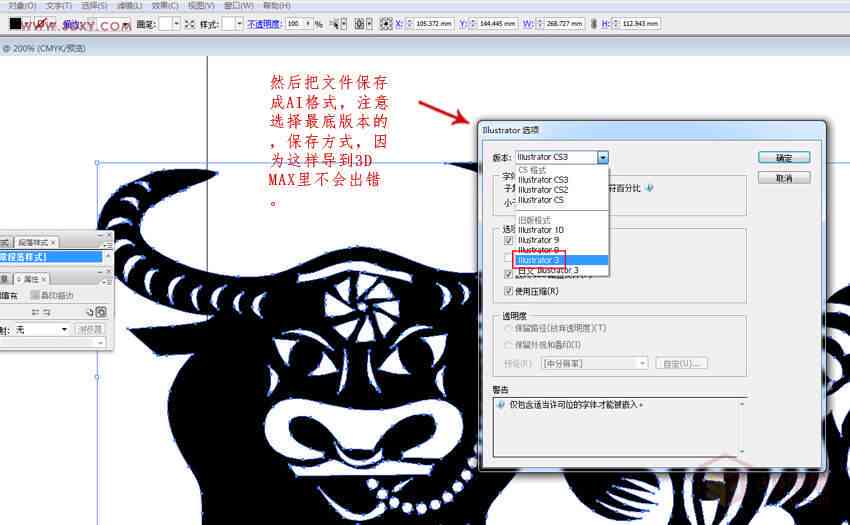
Task: Click the reverse path direction icon
Action: pyautogui.click(x=90, y=312)
